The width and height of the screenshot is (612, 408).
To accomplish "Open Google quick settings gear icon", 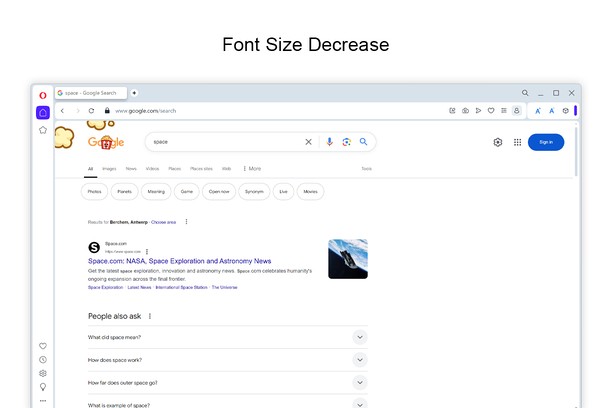I will tap(498, 142).
